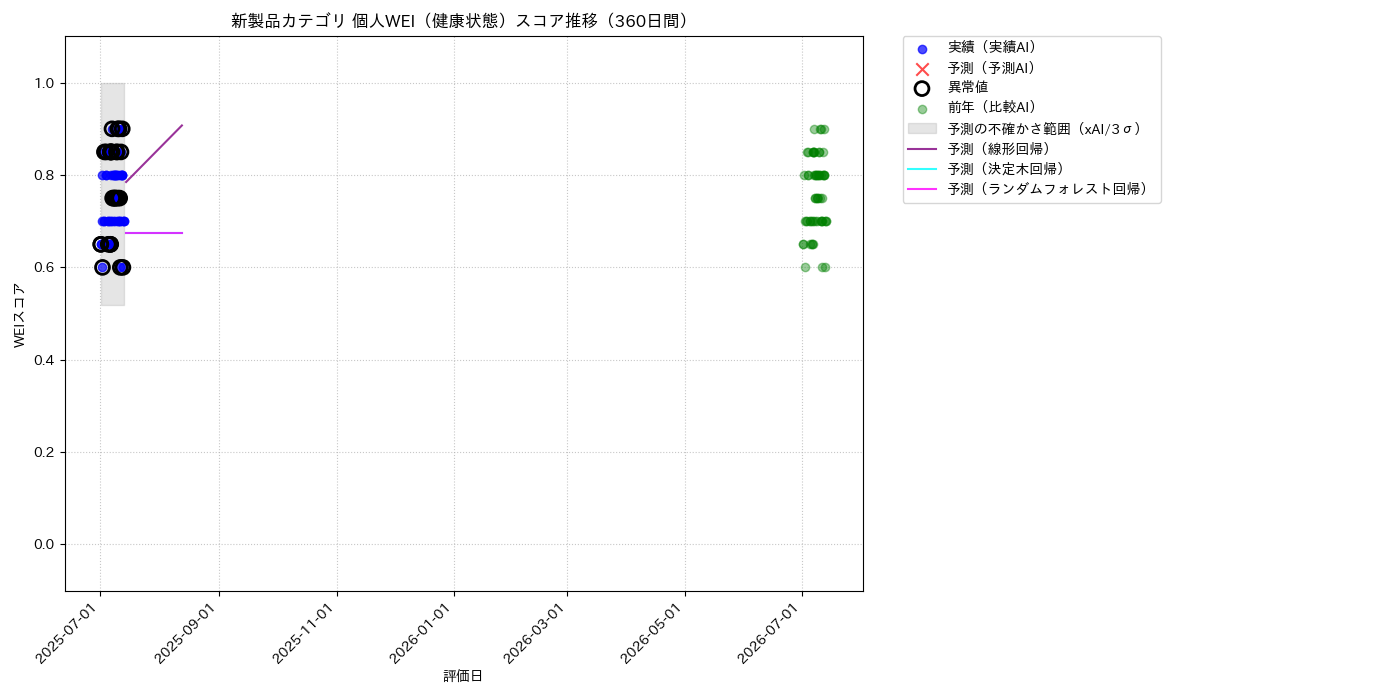Click the y-axis label WEIスコア

pyautogui.click(x=19, y=315)
